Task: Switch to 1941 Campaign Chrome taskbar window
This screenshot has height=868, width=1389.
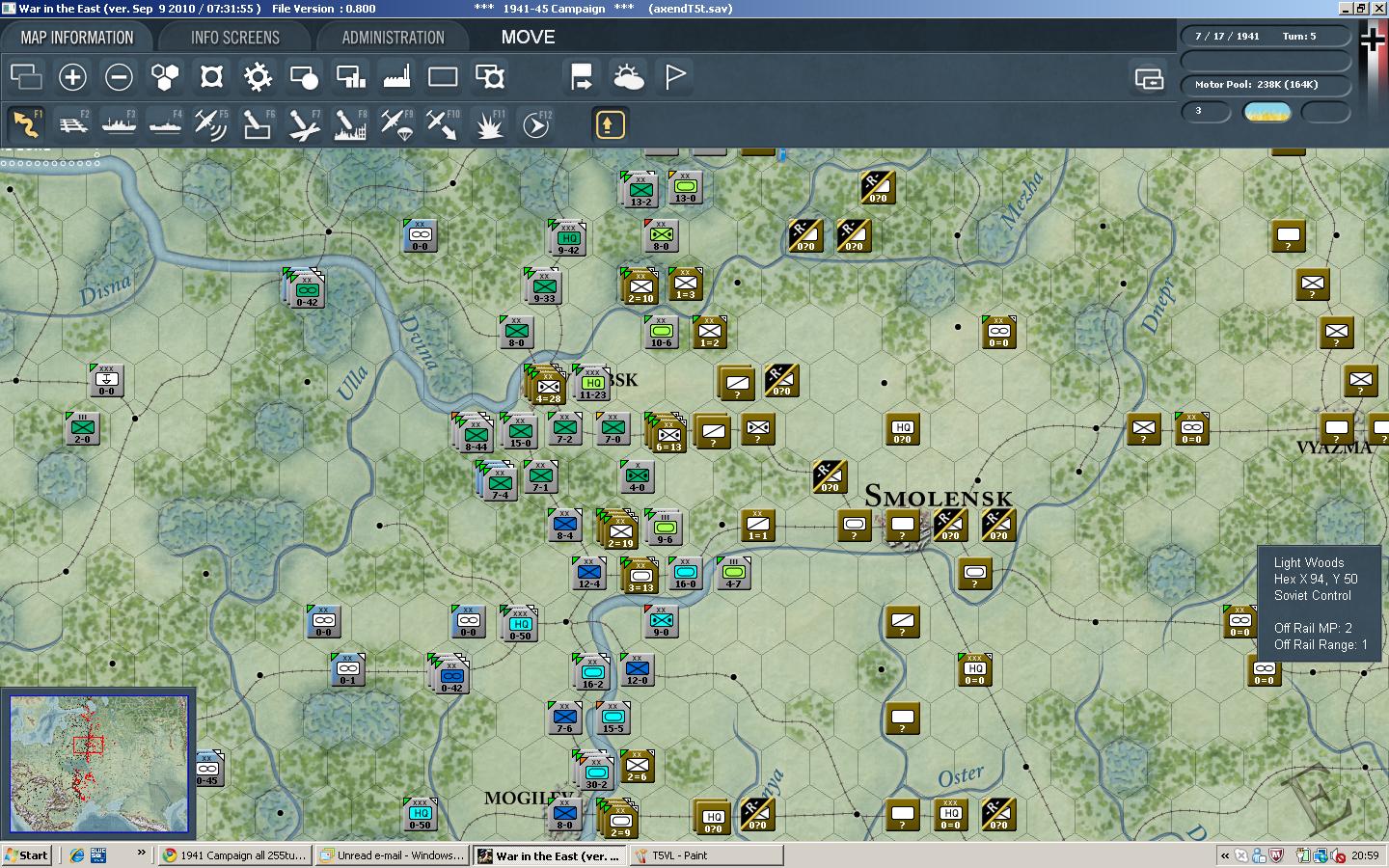Action: (x=234, y=855)
